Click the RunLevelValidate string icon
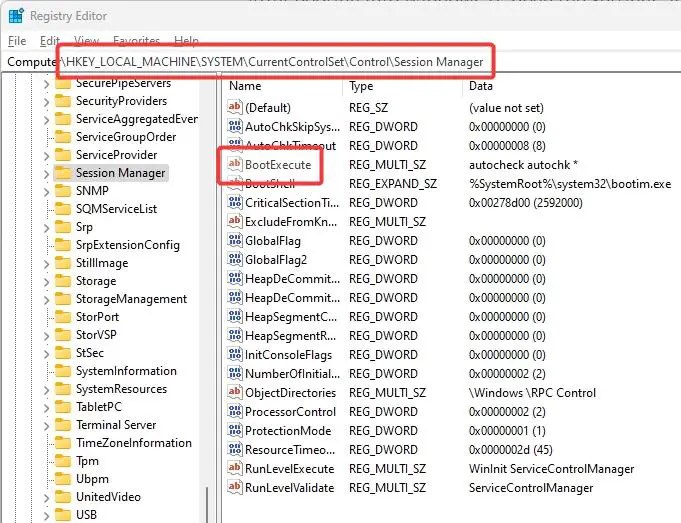 pos(235,487)
